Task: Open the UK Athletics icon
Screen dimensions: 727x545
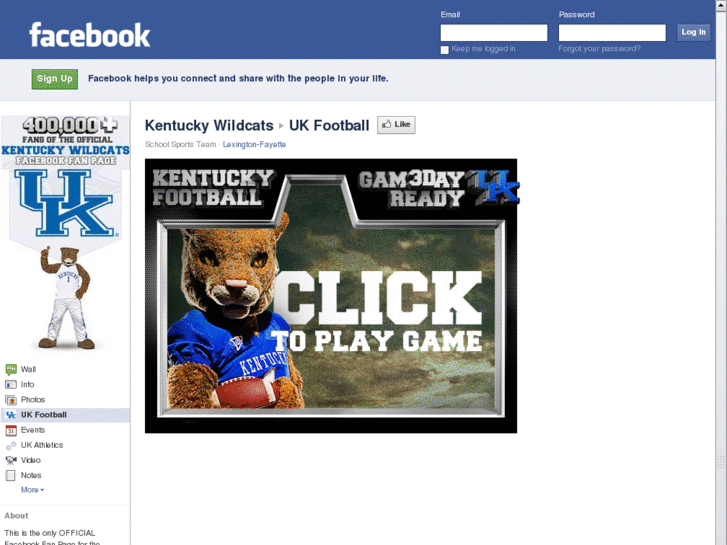Action: tap(11, 445)
